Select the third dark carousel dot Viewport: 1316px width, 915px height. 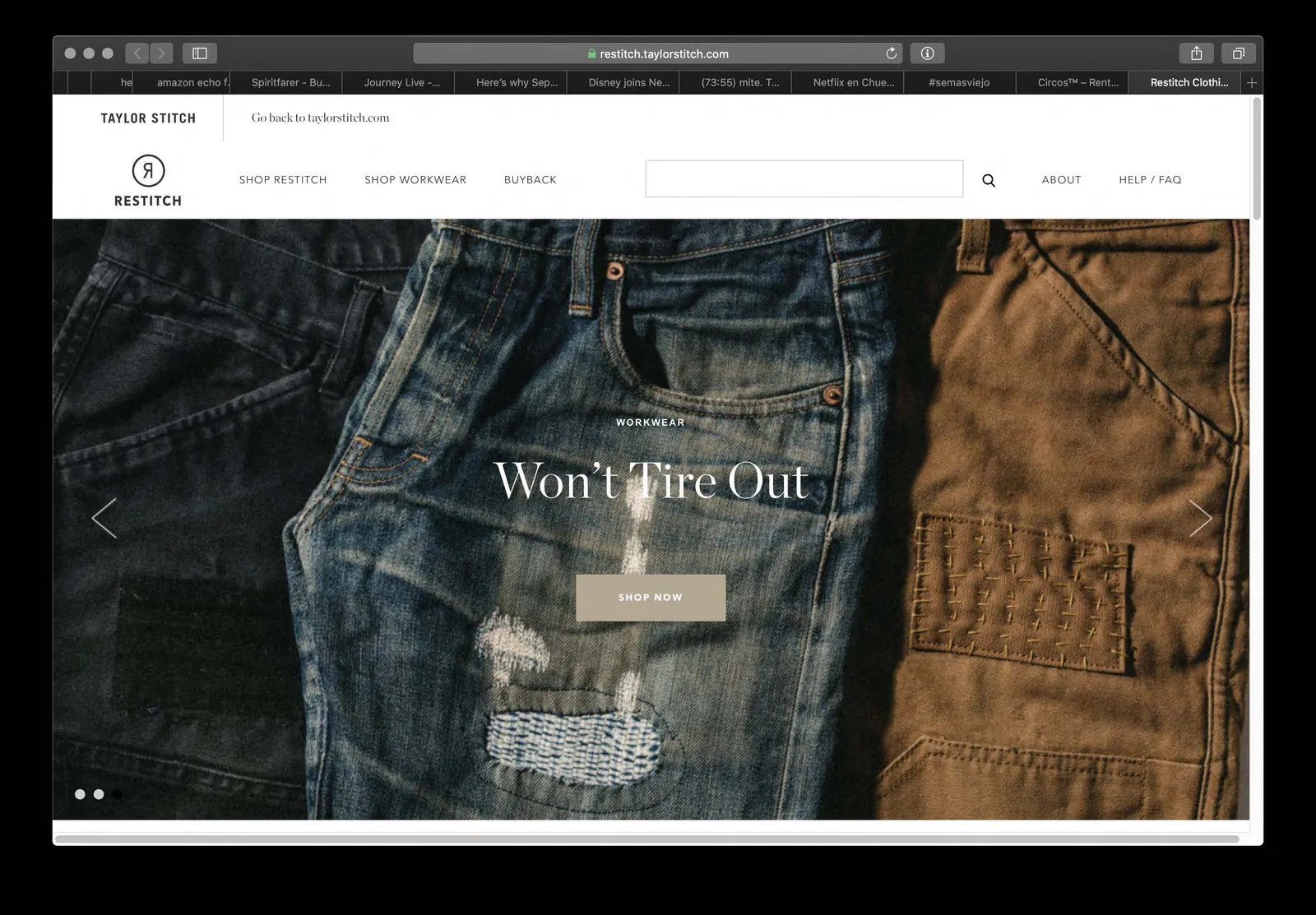(118, 794)
